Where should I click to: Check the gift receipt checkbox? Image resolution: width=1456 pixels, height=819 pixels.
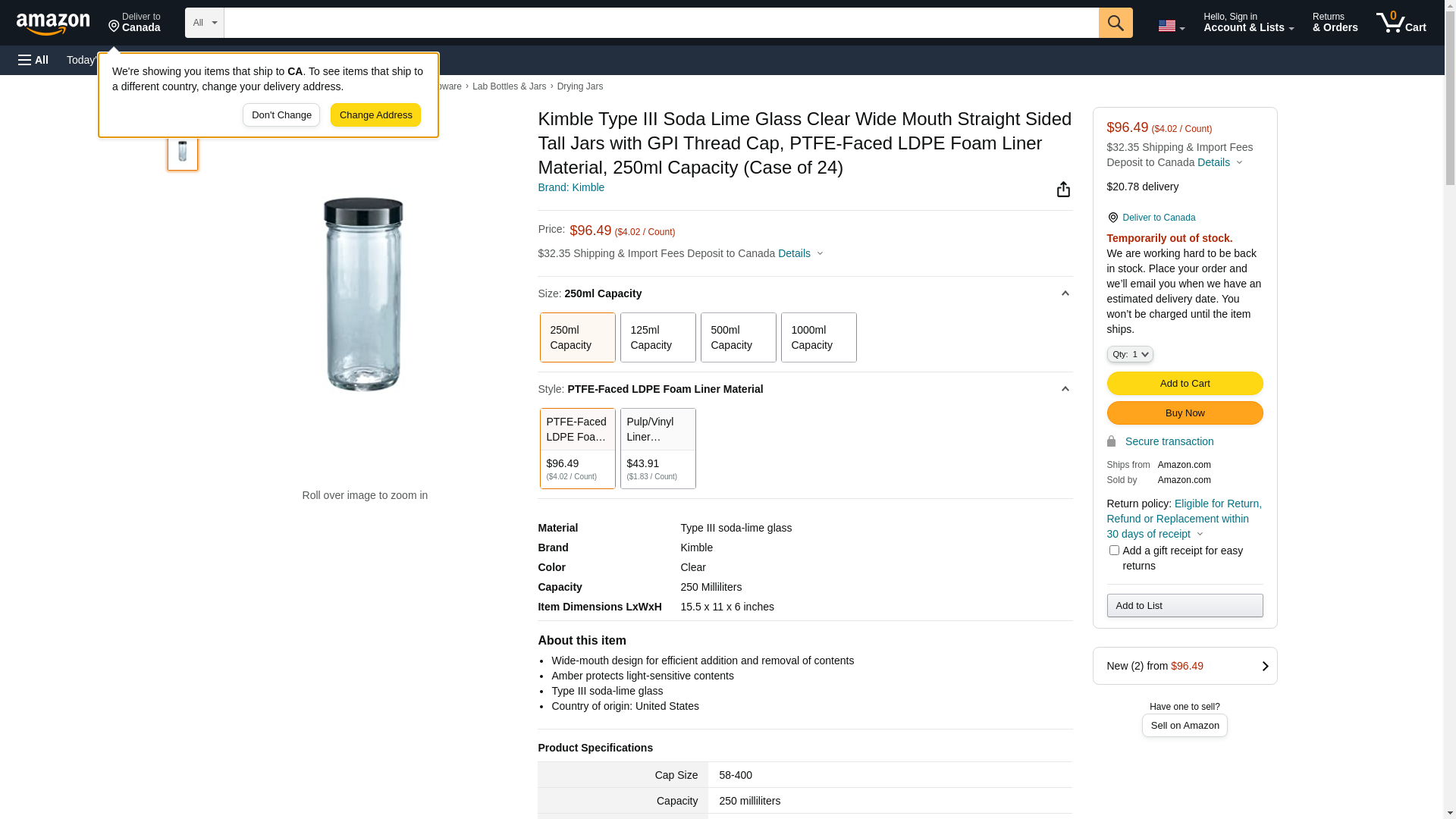coord(1114,551)
